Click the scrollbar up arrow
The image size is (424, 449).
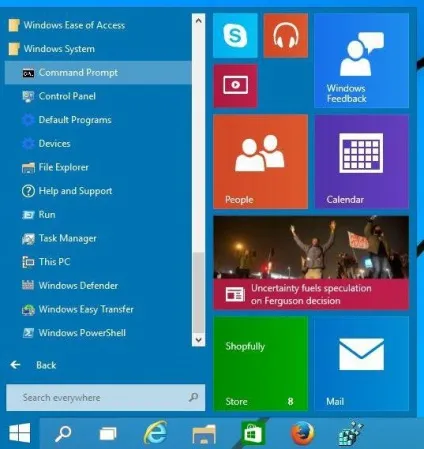(199, 21)
